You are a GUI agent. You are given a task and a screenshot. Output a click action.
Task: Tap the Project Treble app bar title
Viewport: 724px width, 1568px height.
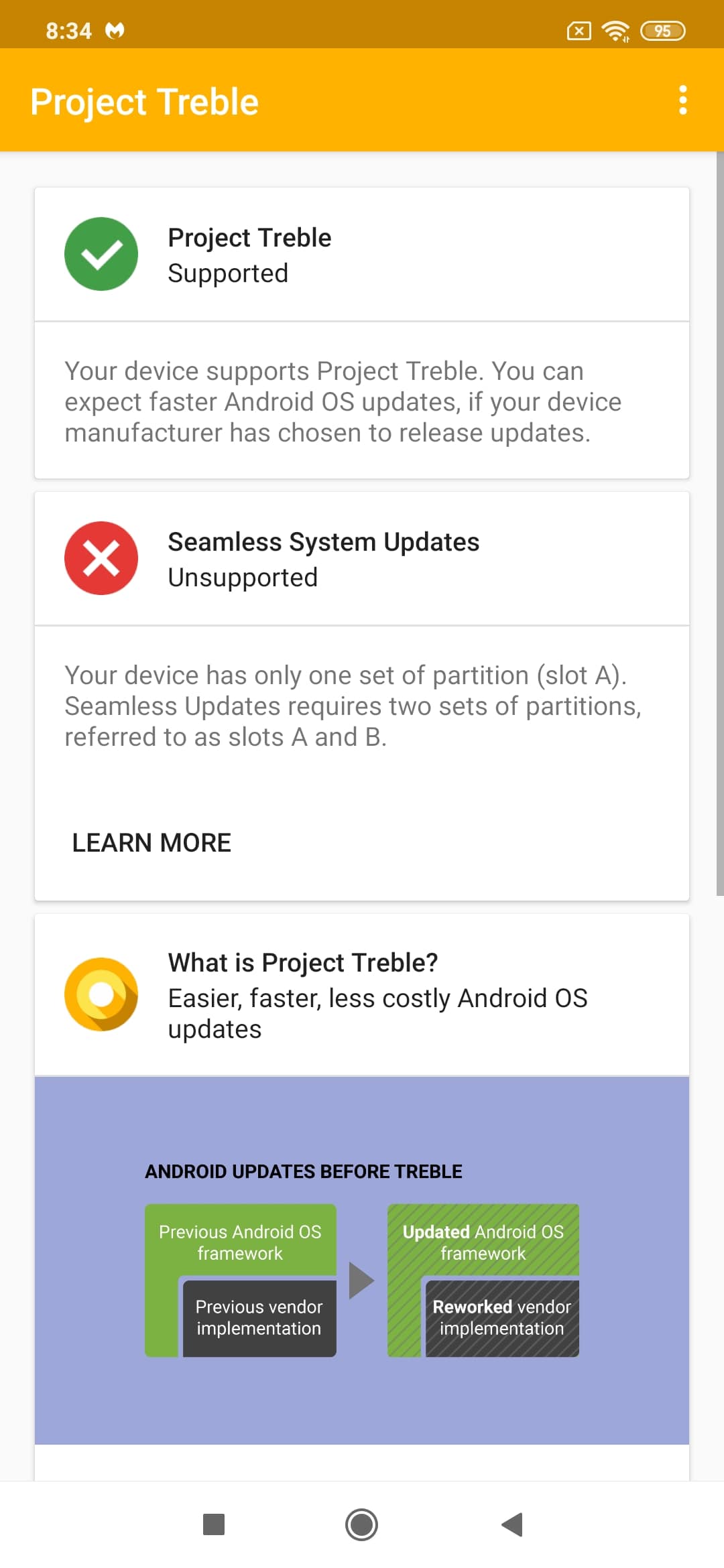point(144,102)
